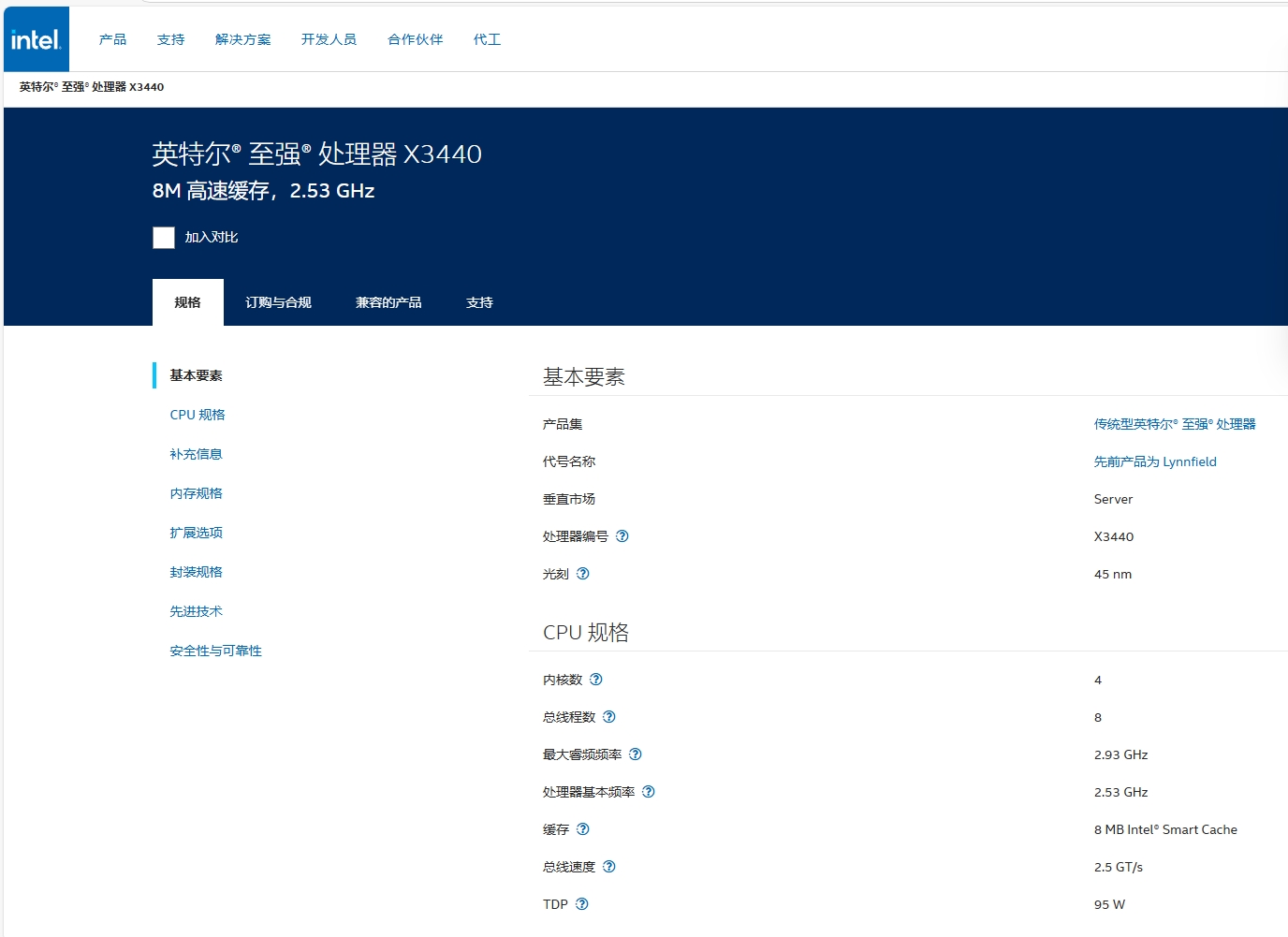Jump to 补充信息 section
Image resolution: width=1288 pixels, height=937 pixels.
[197, 454]
